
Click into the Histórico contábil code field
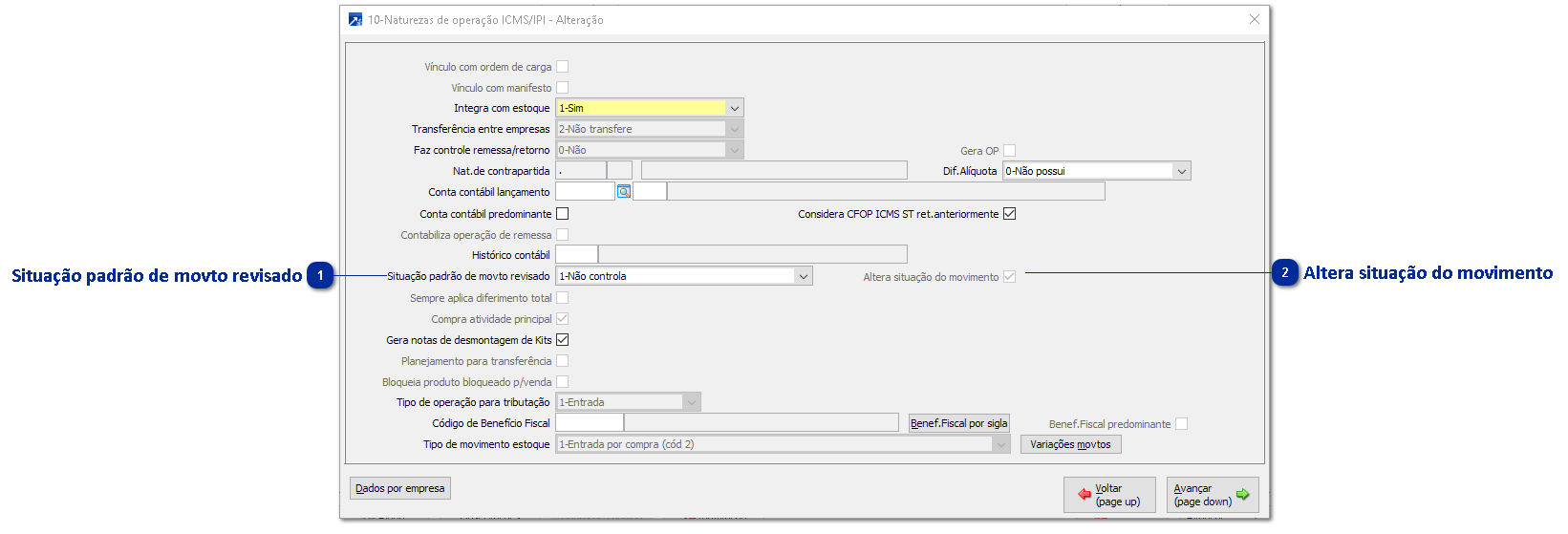576,255
